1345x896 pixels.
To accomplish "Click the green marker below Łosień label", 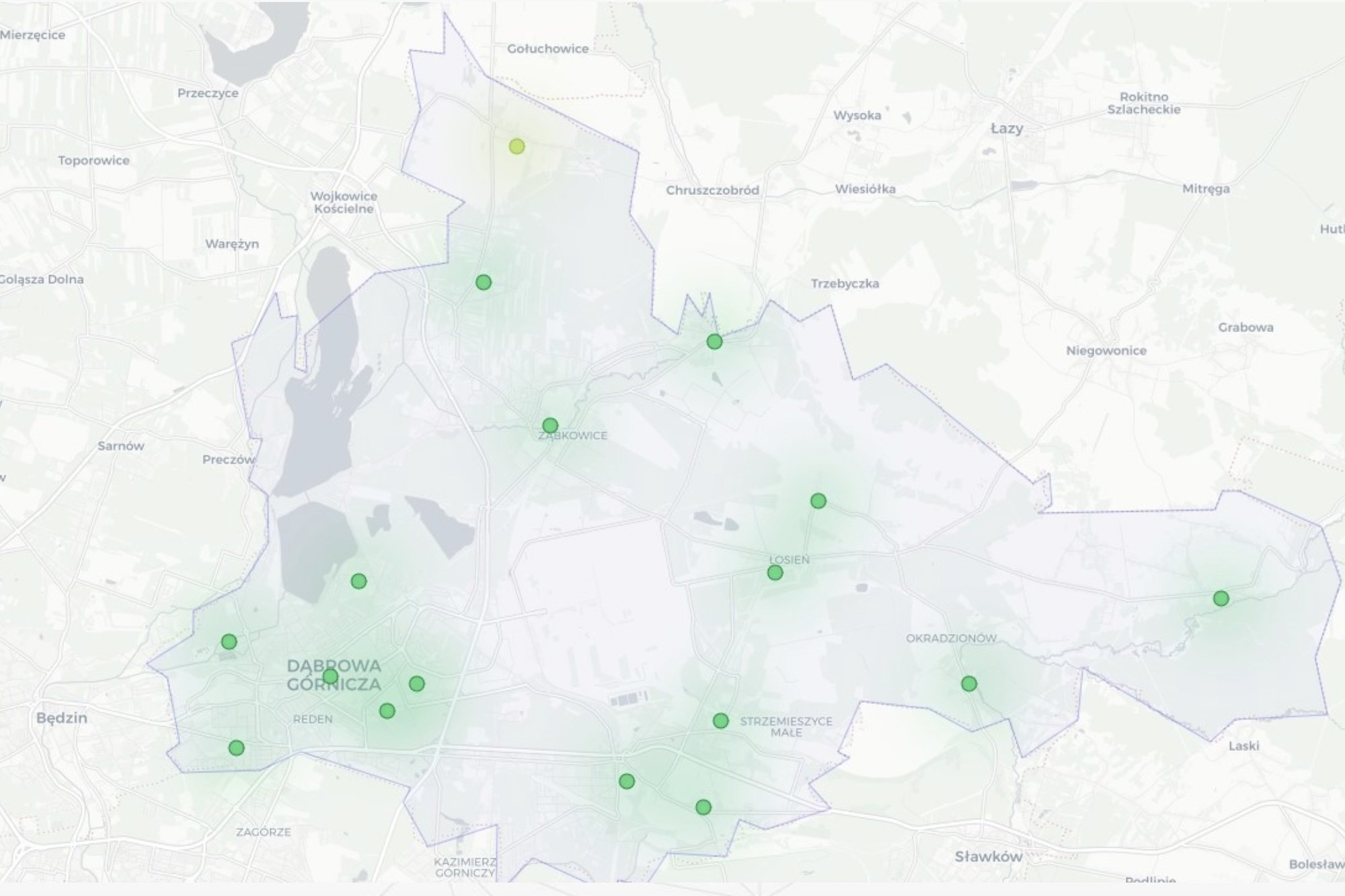I will coord(775,573).
